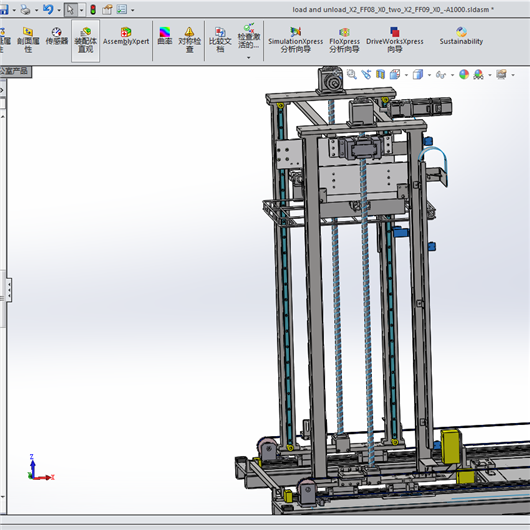Click left panel scroll up arrow
The width and height of the screenshot is (530, 530).
tap(3, 117)
